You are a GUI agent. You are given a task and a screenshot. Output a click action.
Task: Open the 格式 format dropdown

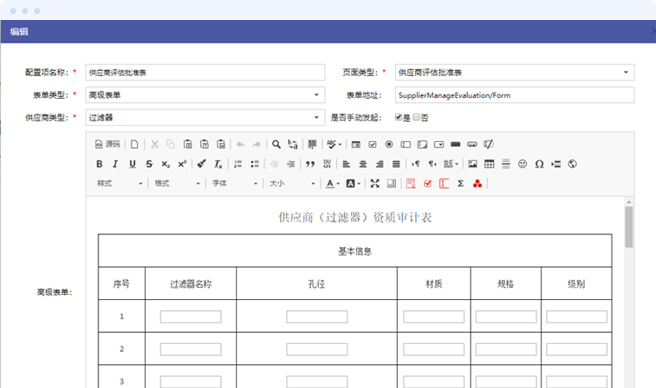[x=177, y=183]
